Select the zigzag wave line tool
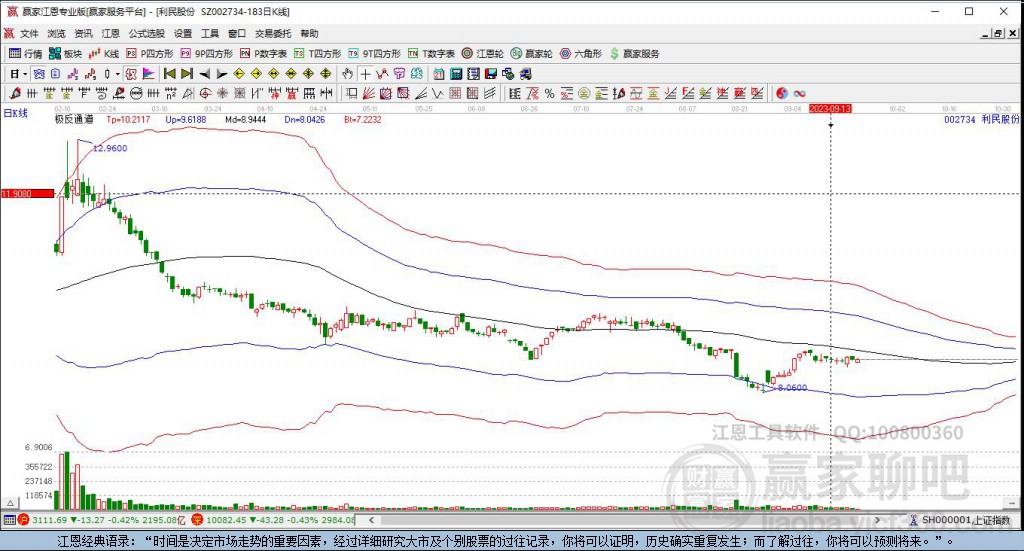This screenshot has width=1024, height=551. tap(437, 93)
